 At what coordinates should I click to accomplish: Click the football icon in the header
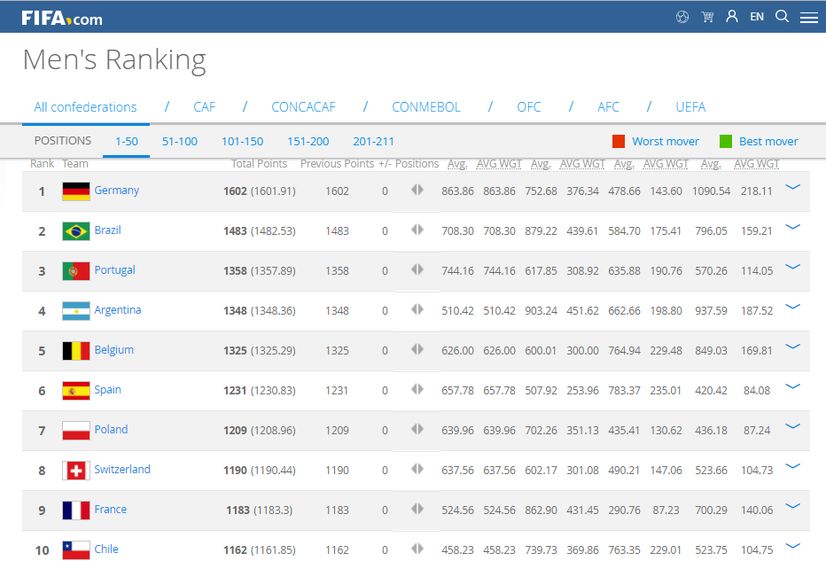click(682, 17)
